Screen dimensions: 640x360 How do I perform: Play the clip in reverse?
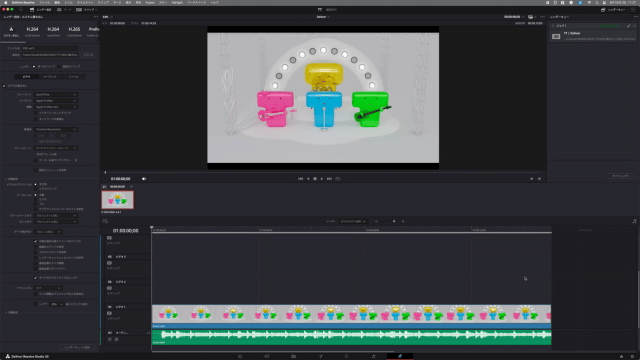click(308, 179)
